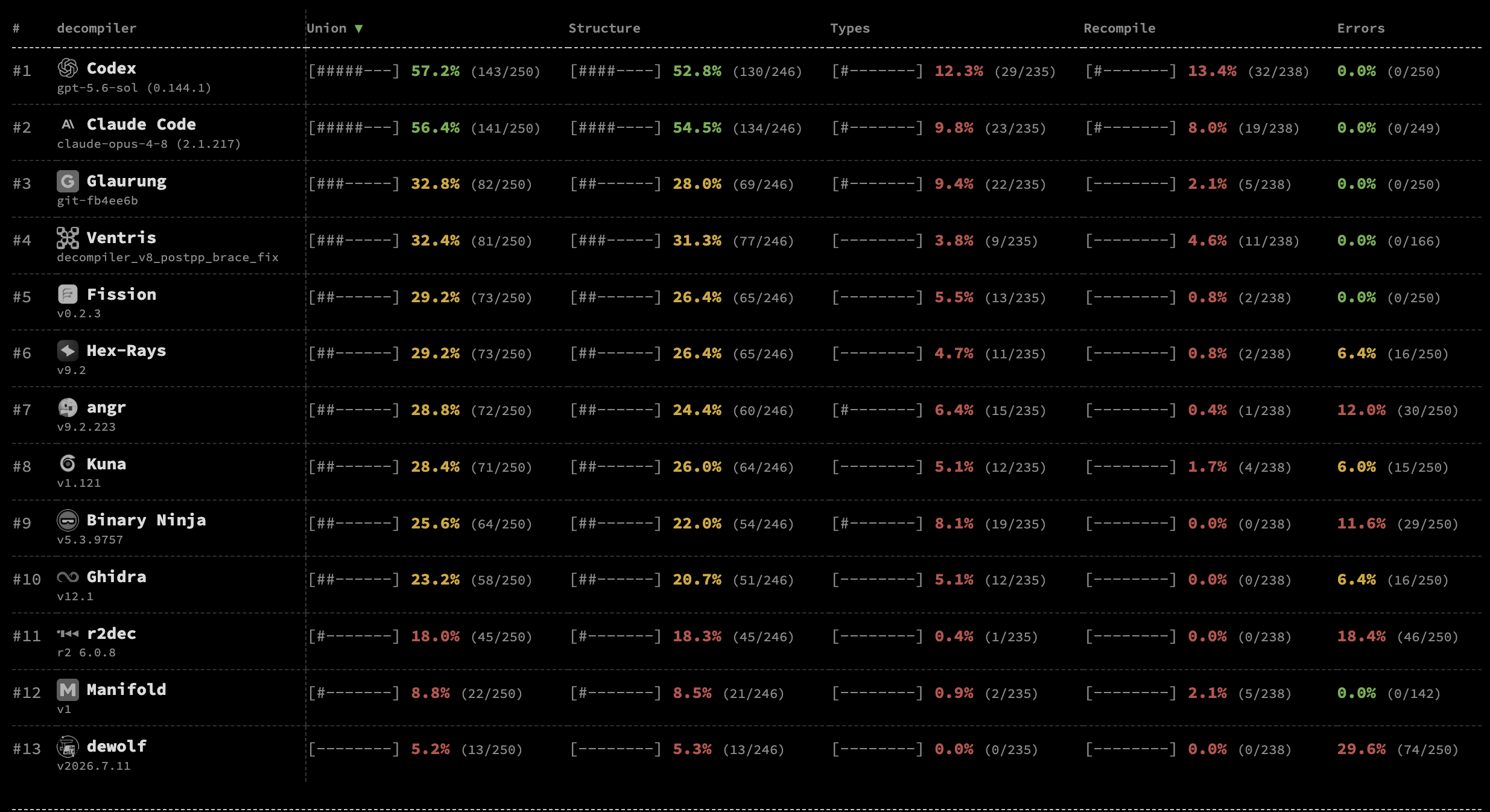Open the Glaurung decompiler entry
The height and width of the screenshot is (812, 1490).
[x=127, y=181]
